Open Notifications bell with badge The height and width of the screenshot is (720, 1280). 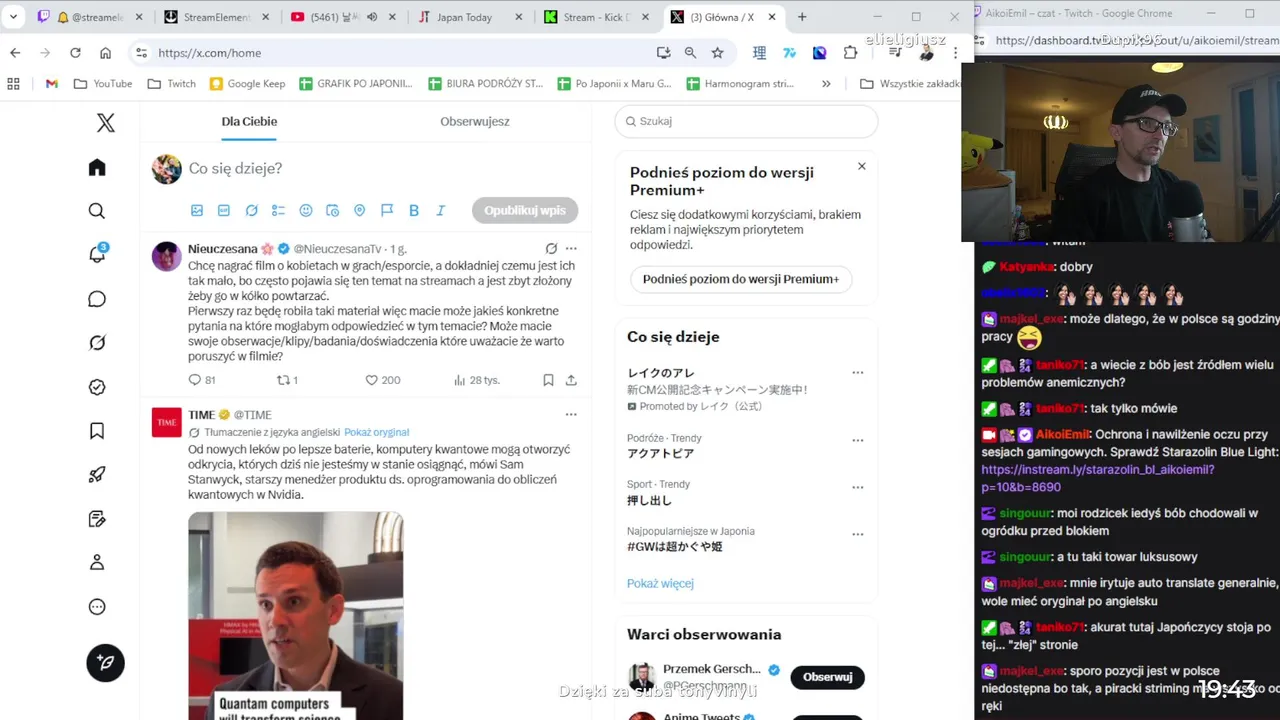coord(97,254)
